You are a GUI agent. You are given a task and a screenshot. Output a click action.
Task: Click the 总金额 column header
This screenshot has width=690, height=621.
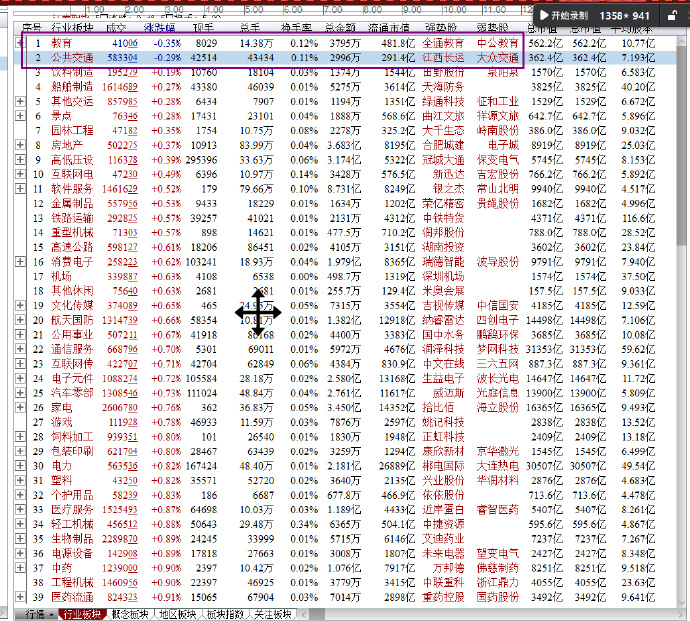pos(342,28)
